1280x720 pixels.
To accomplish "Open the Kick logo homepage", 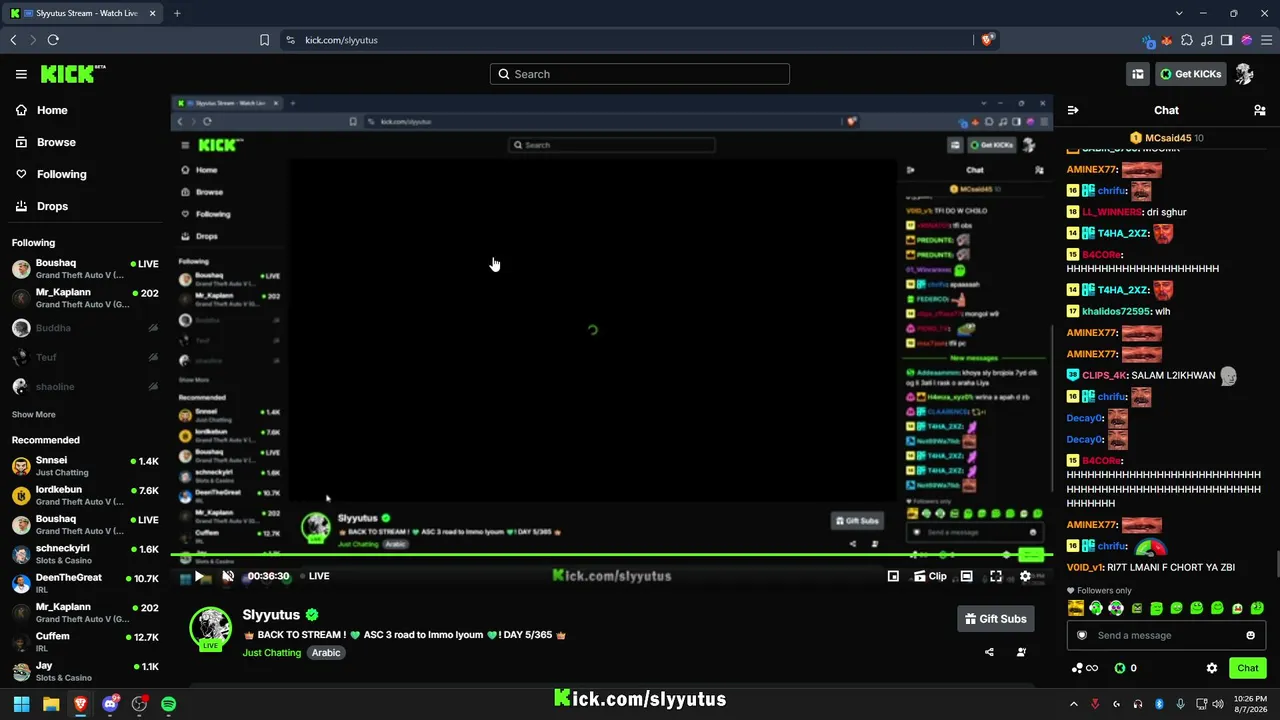I will [x=73, y=74].
